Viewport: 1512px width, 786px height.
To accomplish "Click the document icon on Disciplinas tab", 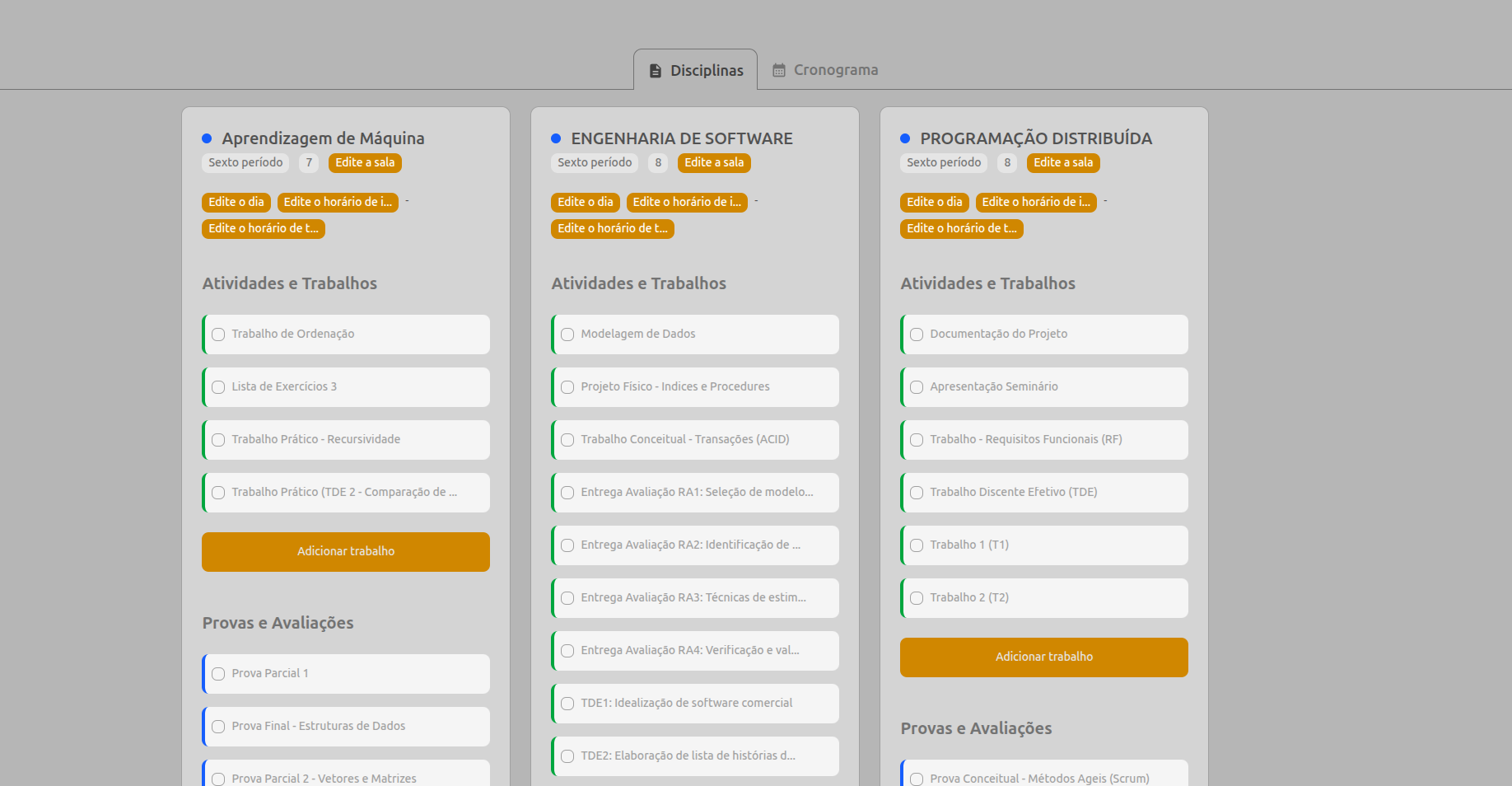I will 656,71.
